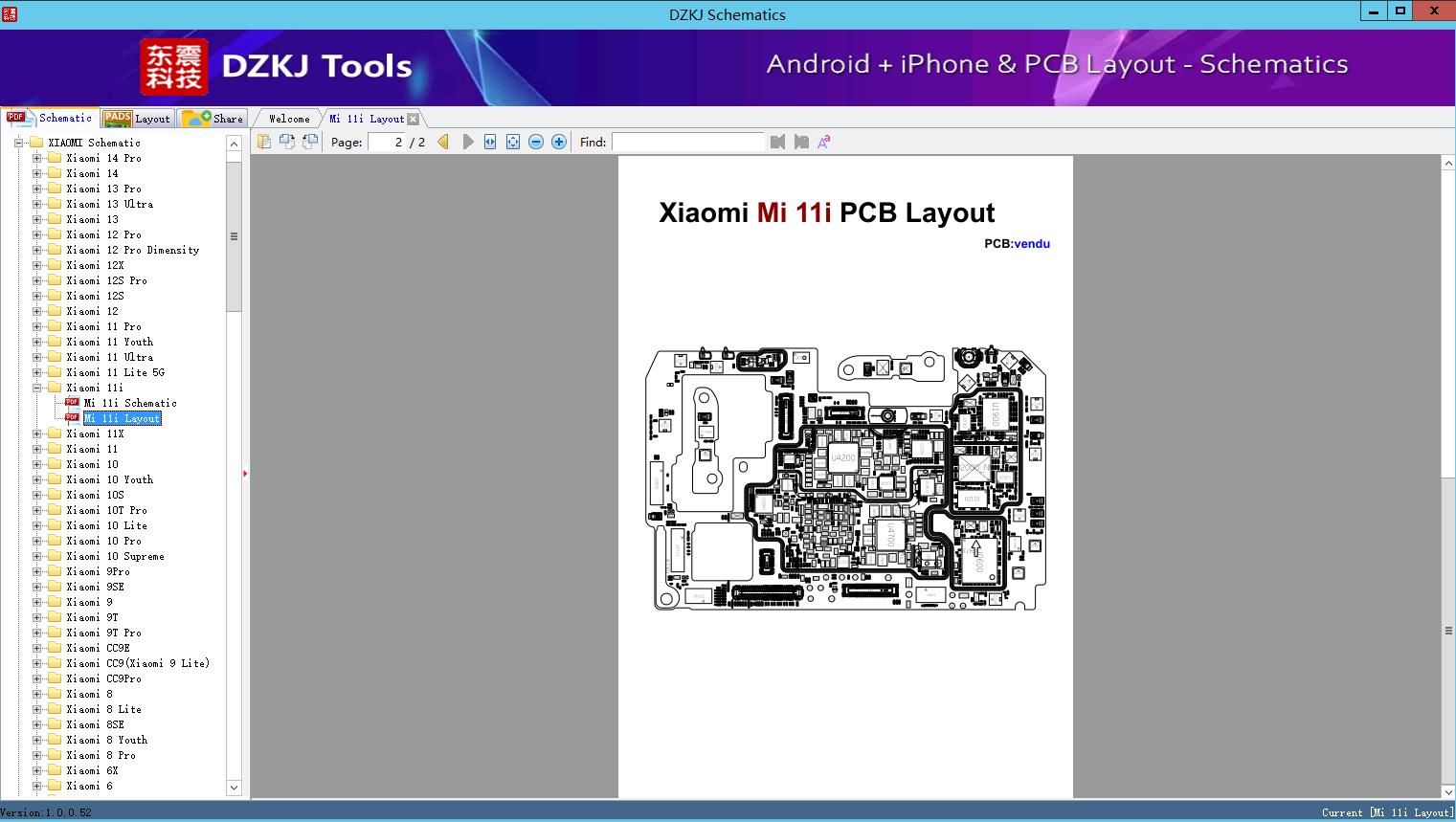The width and height of the screenshot is (1456, 822).
Task: Expand the Xiaomi 12 Pro Dimensity folder
Action: (x=36, y=250)
